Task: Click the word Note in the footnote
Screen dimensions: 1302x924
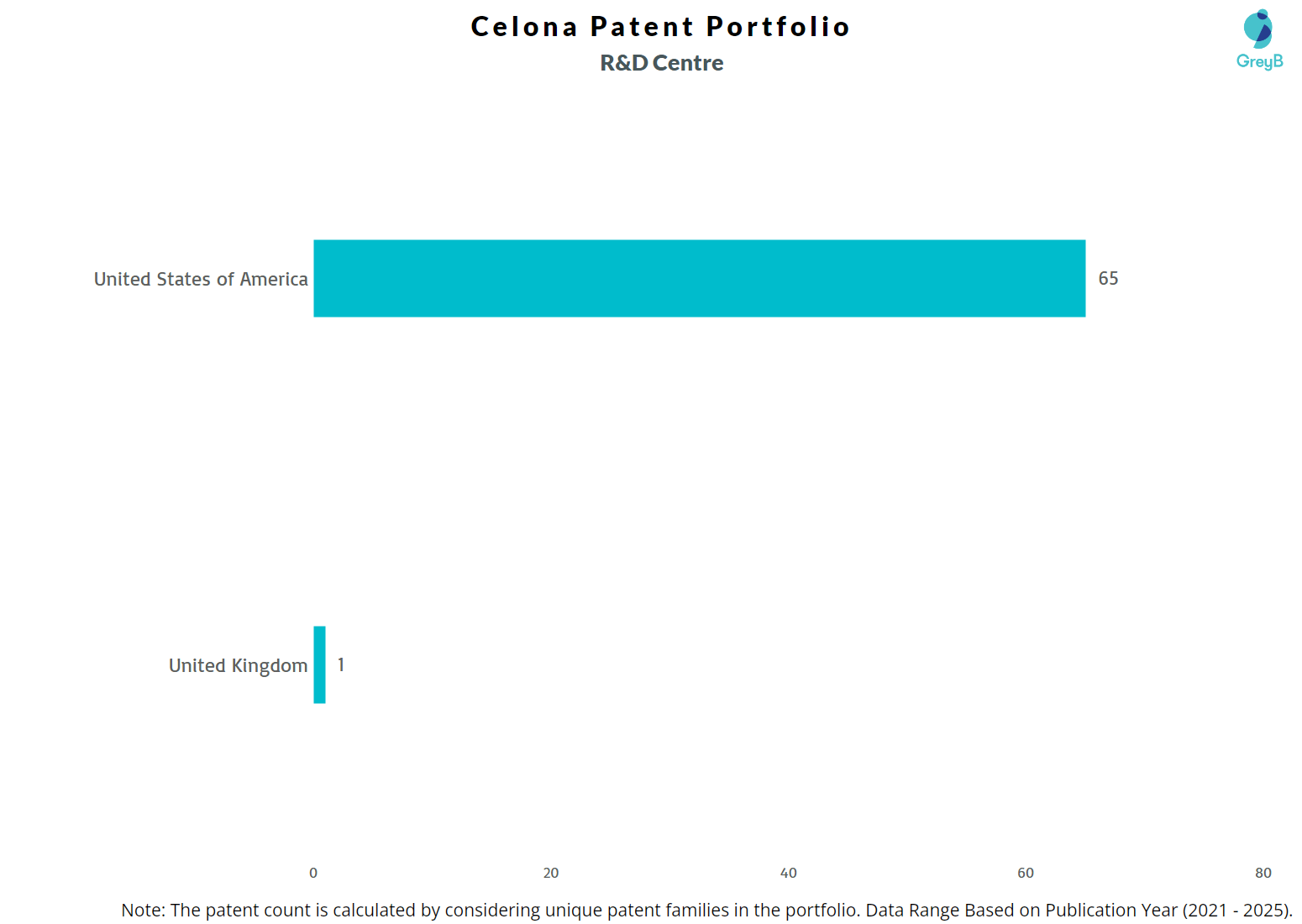Action: [141, 910]
